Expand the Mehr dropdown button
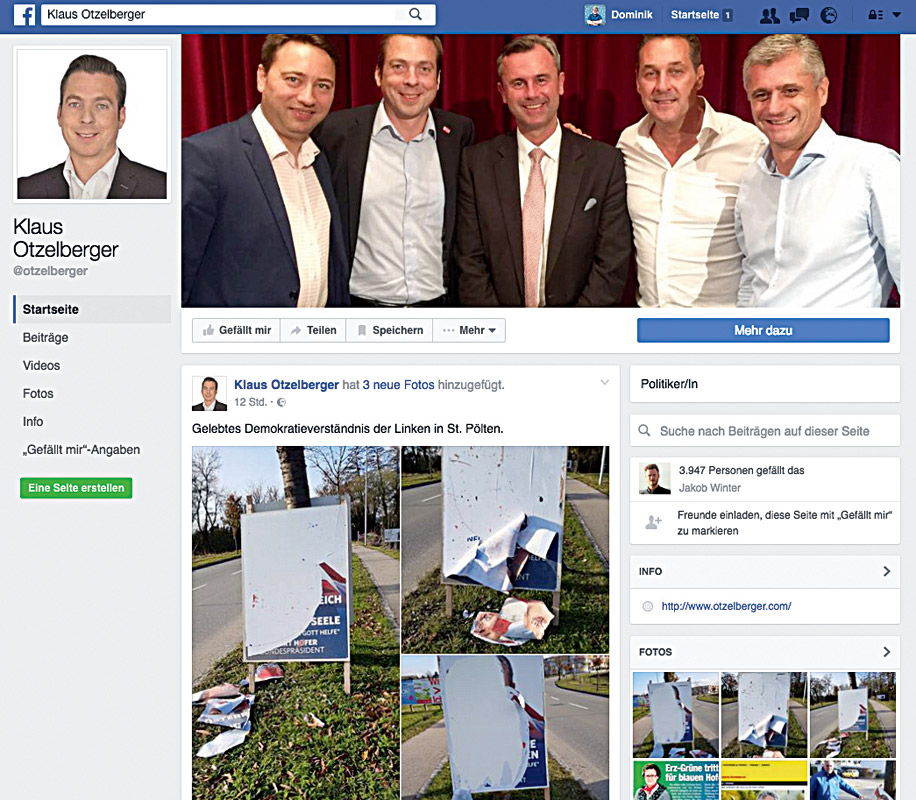 [469, 330]
